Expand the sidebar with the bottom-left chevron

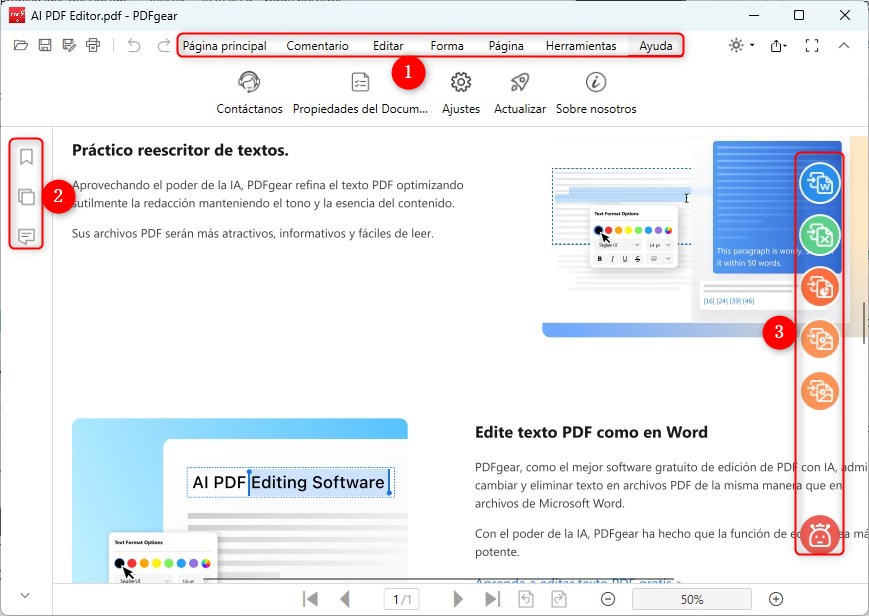tap(24, 595)
